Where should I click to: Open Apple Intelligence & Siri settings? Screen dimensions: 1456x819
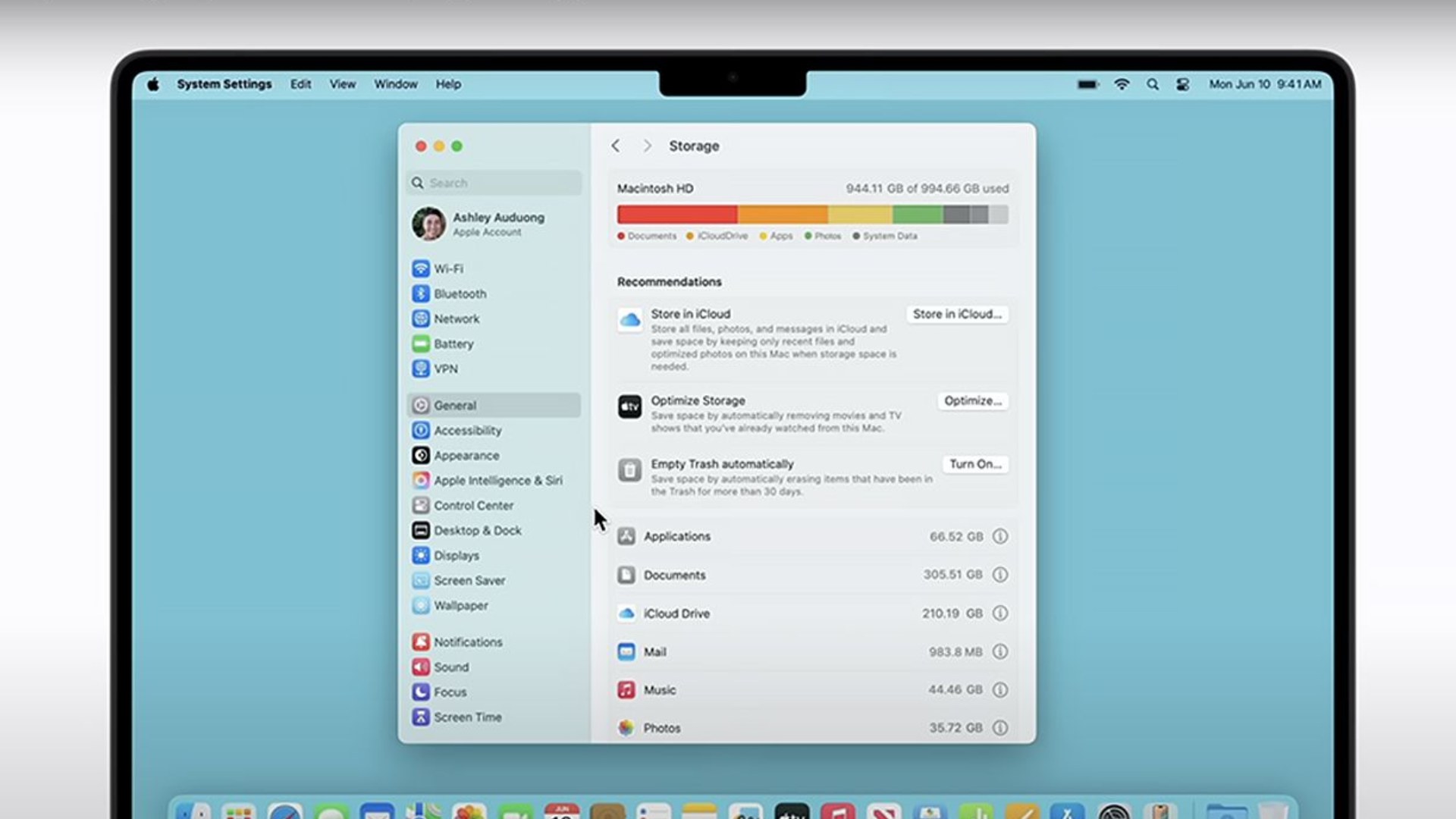[x=494, y=480]
